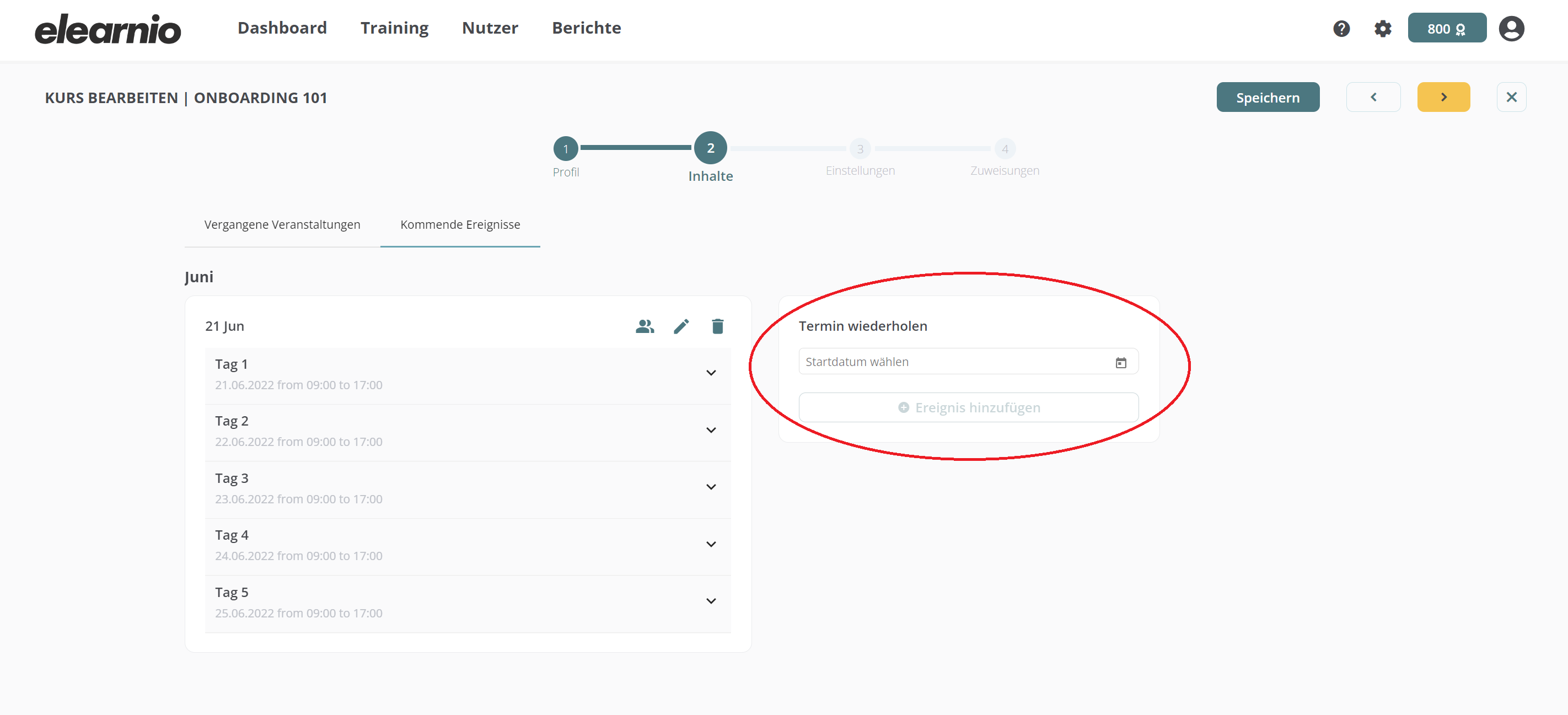The image size is (1568, 715).
Task: Click the Tag 1 title text
Action: (232, 364)
